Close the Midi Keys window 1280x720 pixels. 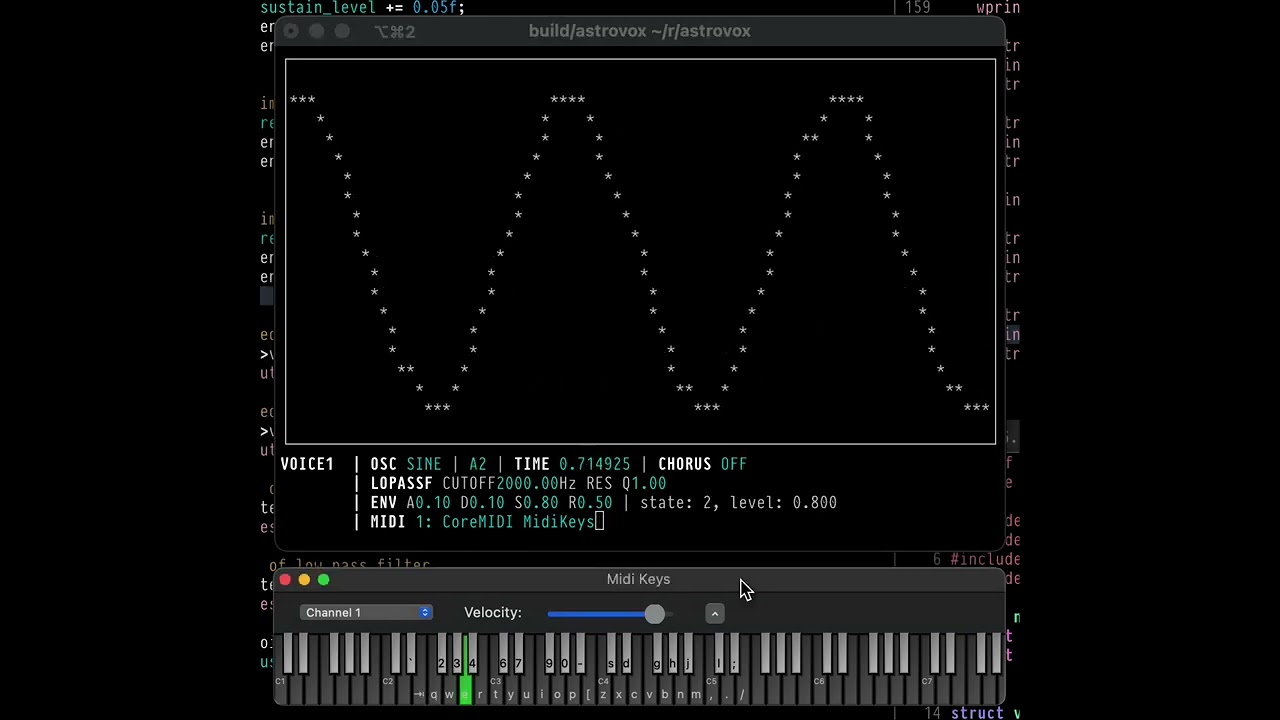click(285, 580)
